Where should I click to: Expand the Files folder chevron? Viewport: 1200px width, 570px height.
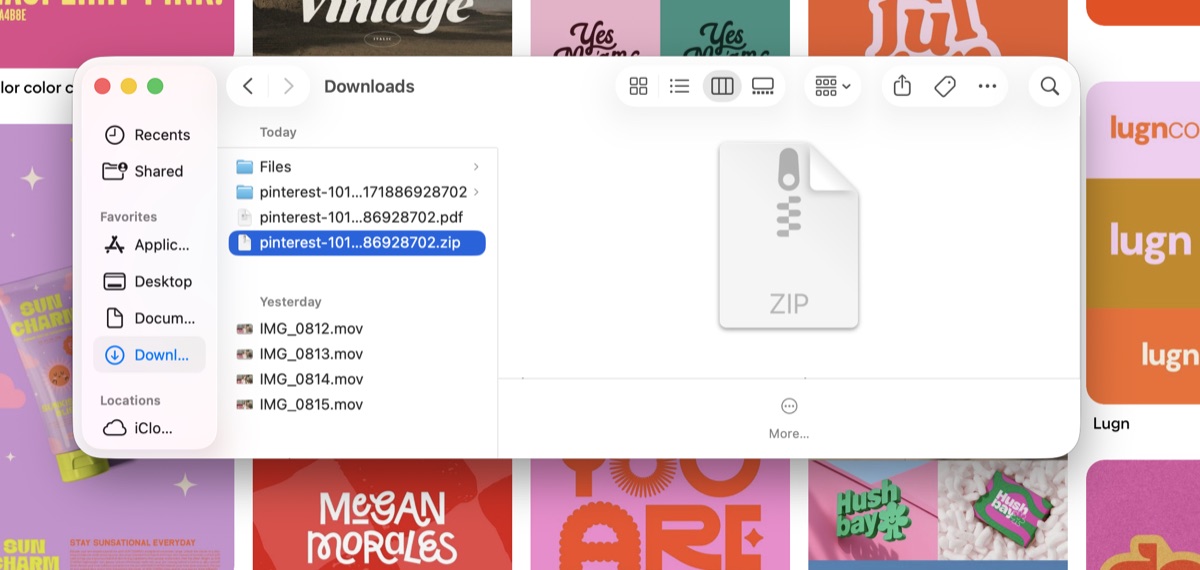point(476,167)
